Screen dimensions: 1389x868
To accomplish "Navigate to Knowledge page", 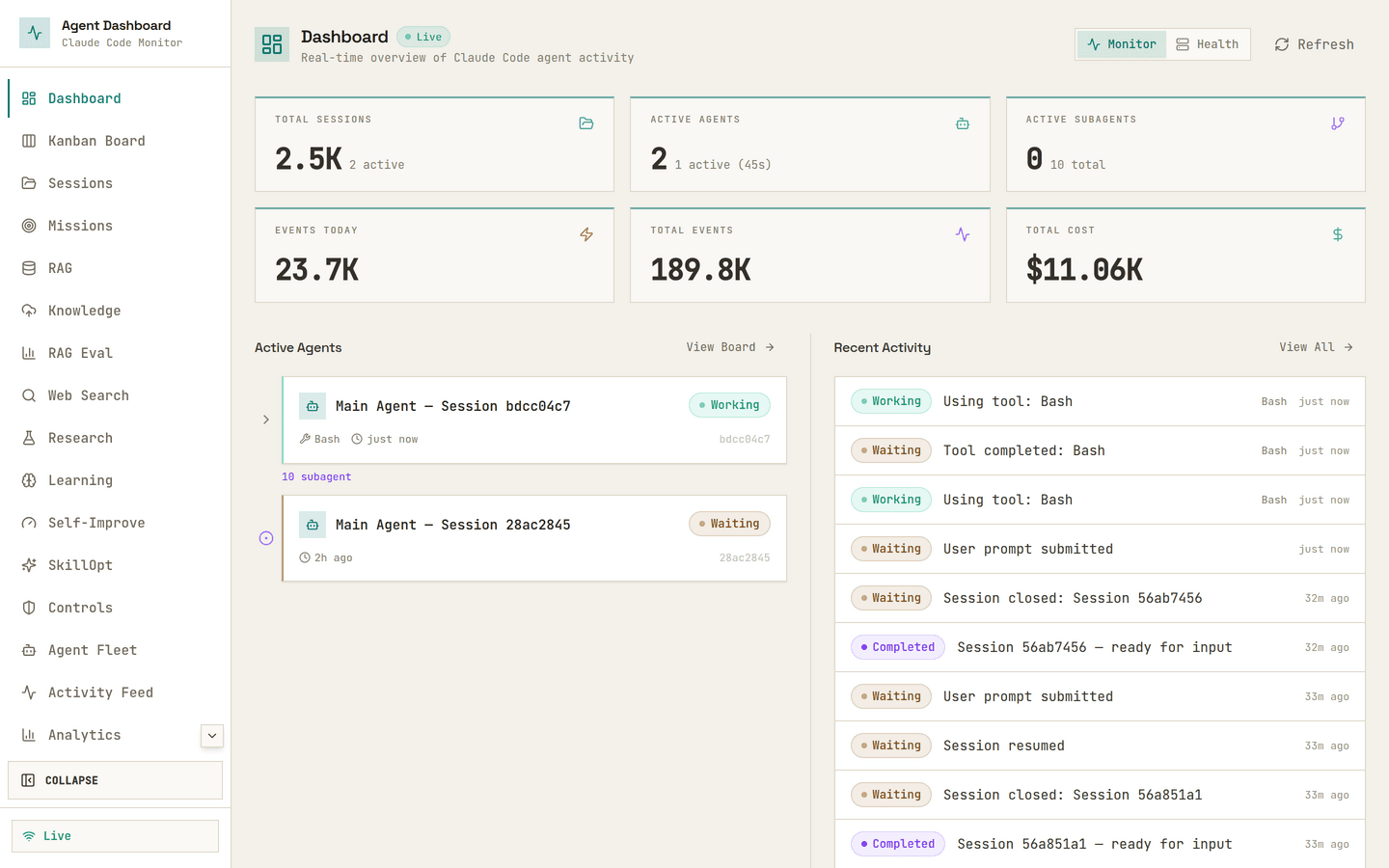I will [x=116, y=311].
